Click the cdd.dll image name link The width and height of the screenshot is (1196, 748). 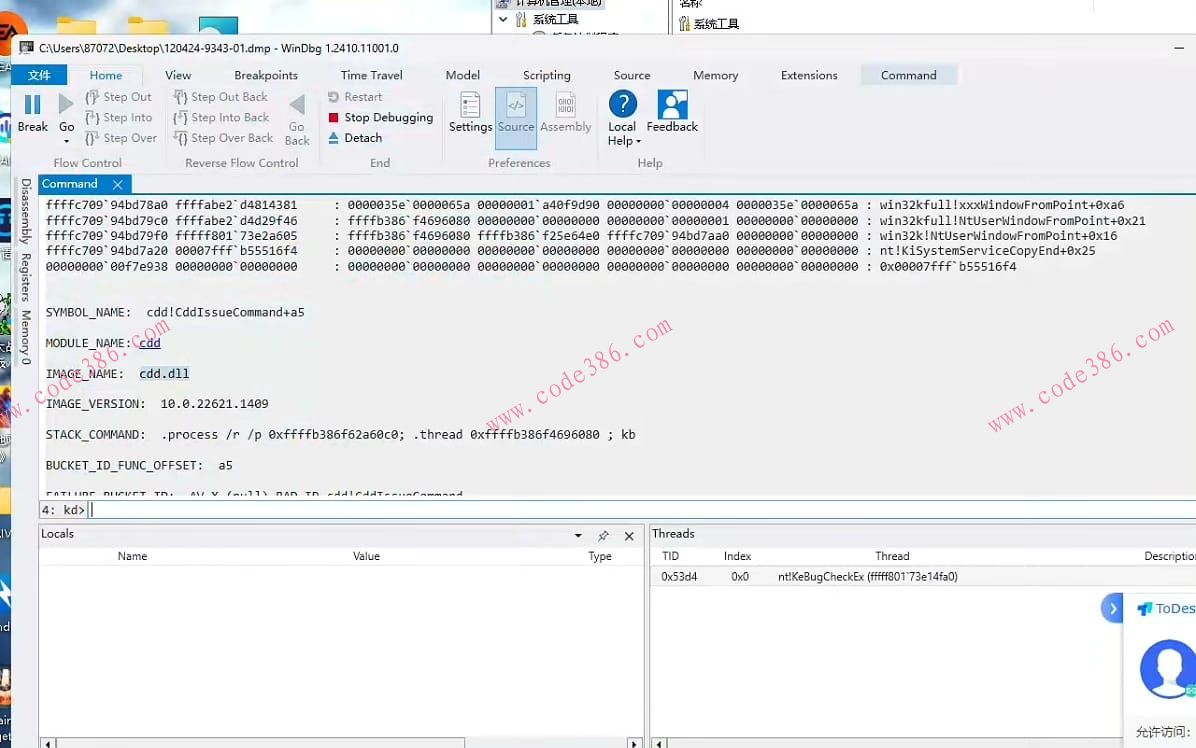[164, 374]
